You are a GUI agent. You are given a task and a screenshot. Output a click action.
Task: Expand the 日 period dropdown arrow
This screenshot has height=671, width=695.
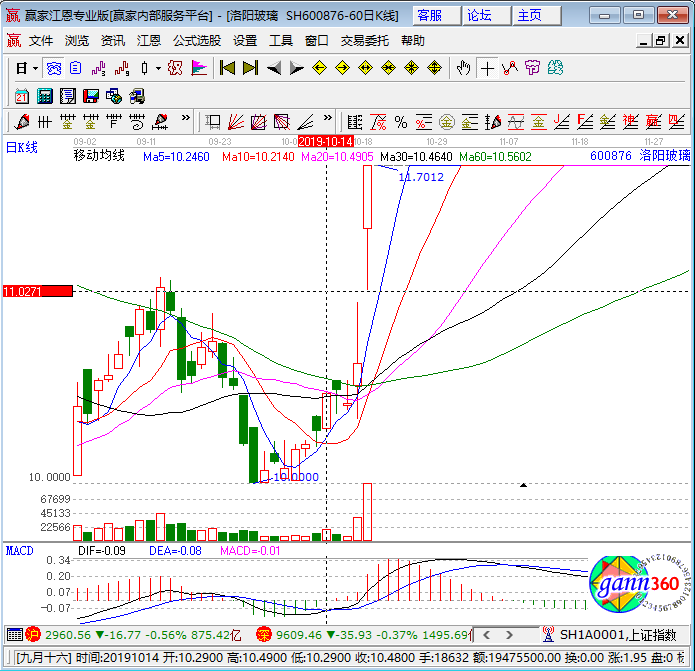35,68
